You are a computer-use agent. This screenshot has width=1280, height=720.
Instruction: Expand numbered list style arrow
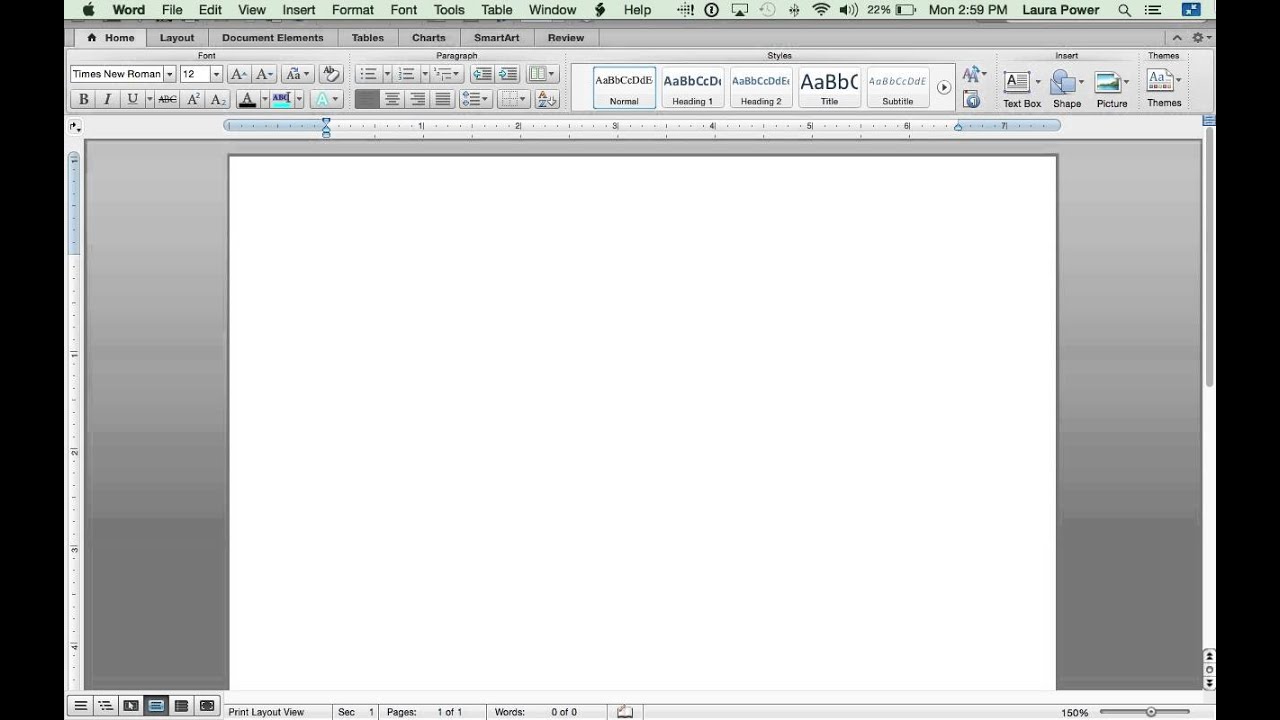click(x=424, y=74)
